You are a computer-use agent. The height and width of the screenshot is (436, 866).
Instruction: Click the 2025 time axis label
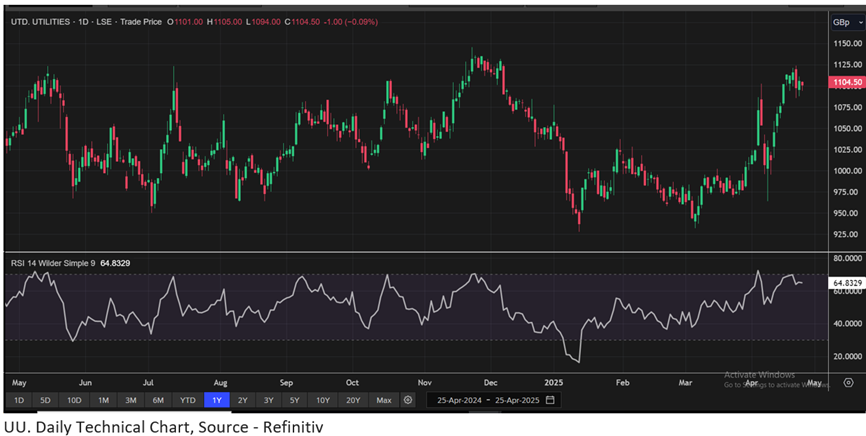click(x=553, y=382)
